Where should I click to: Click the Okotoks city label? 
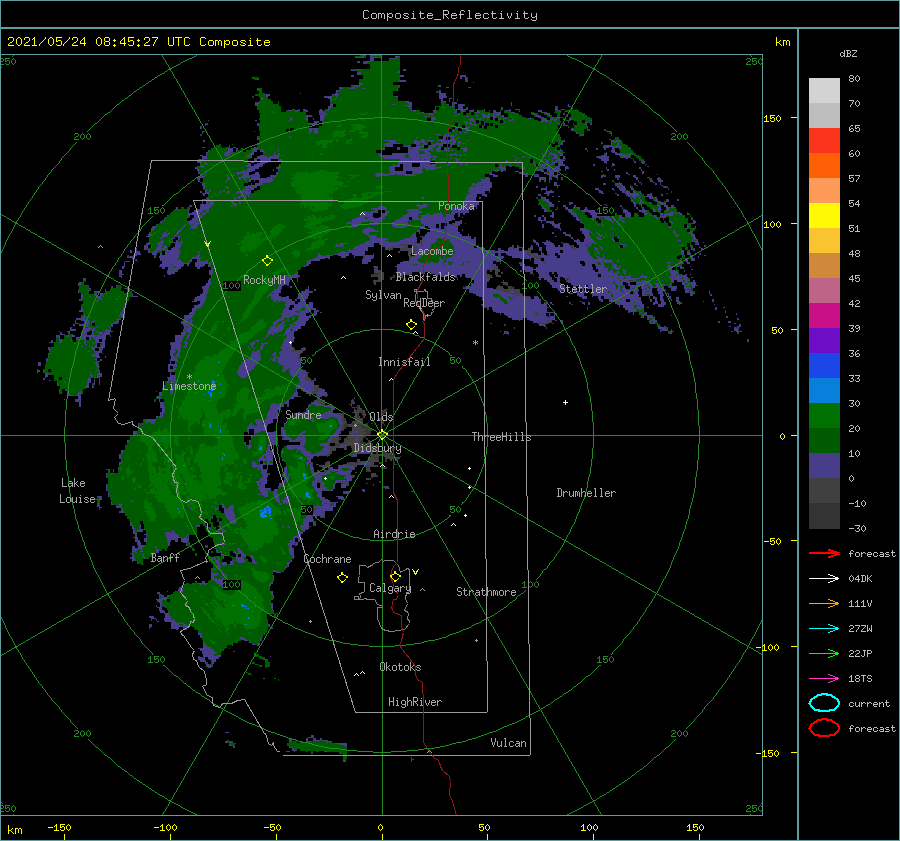click(x=400, y=667)
